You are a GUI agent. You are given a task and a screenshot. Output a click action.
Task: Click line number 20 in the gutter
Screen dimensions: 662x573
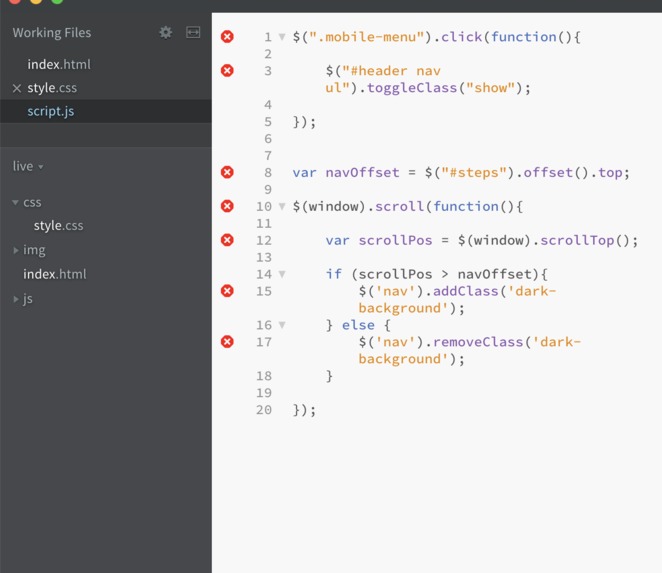pyautogui.click(x=264, y=410)
